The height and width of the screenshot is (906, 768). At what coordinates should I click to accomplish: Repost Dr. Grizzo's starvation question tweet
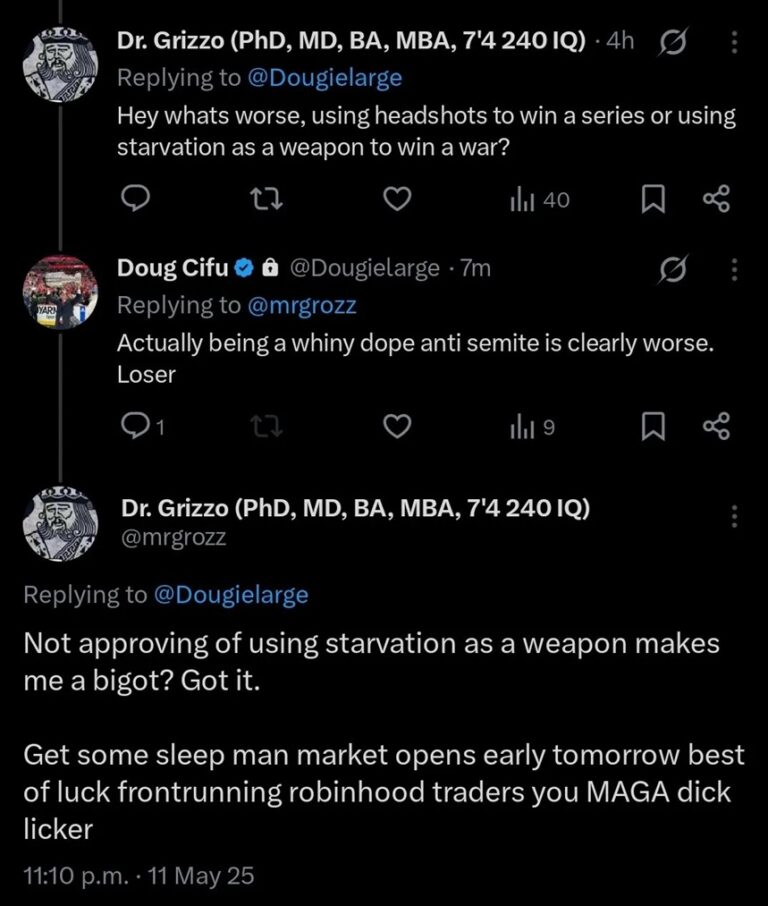(x=259, y=200)
